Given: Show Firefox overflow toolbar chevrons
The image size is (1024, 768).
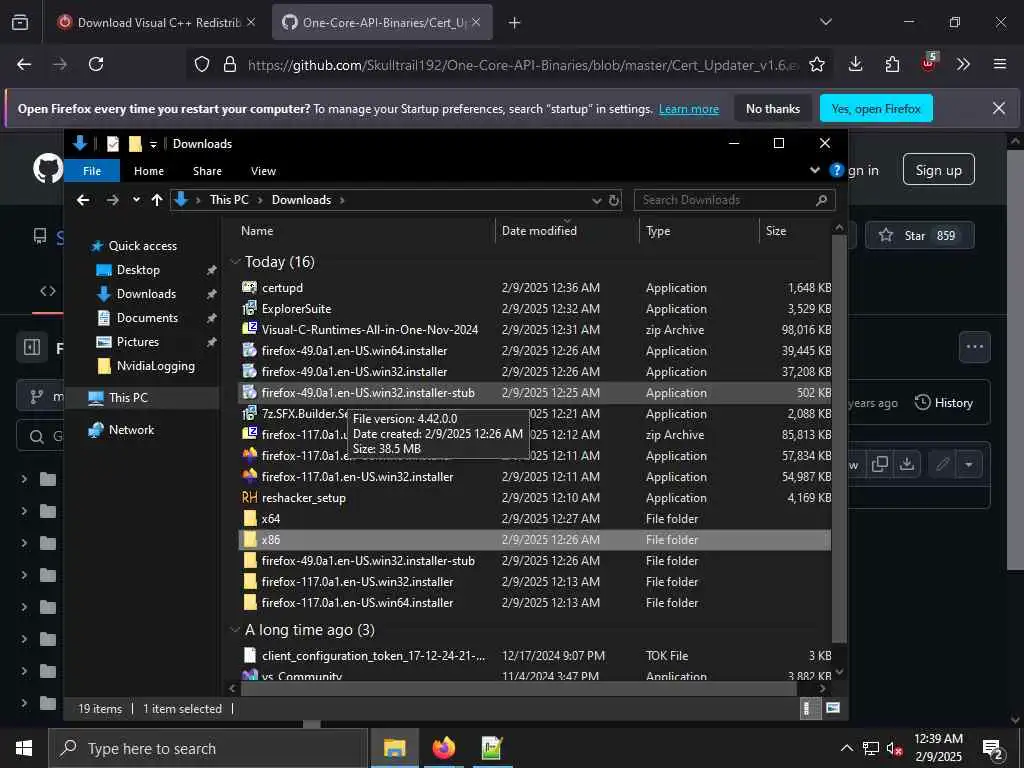Looking at the screenshot, I should [x=963, y=64].
